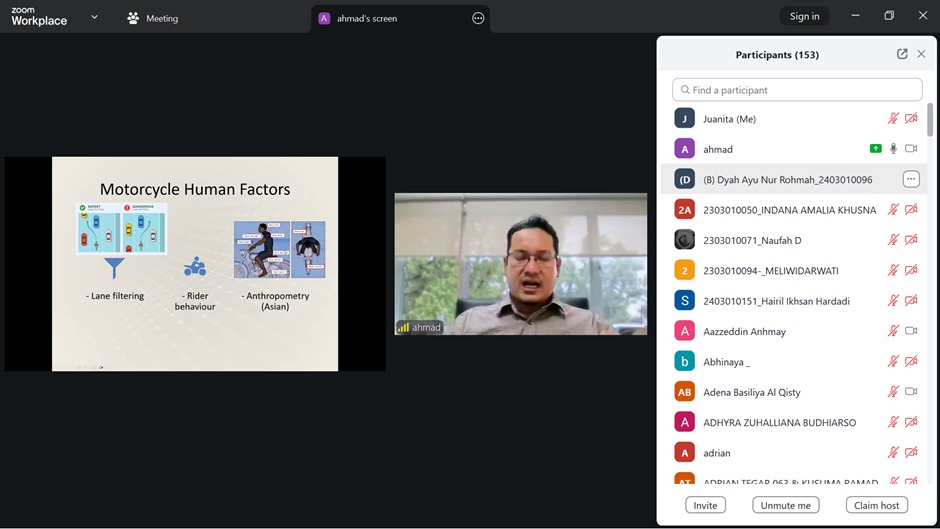Toggle Juanita's muted microphone icon
This screenshot has height=529, width=940.
(893, 119)
